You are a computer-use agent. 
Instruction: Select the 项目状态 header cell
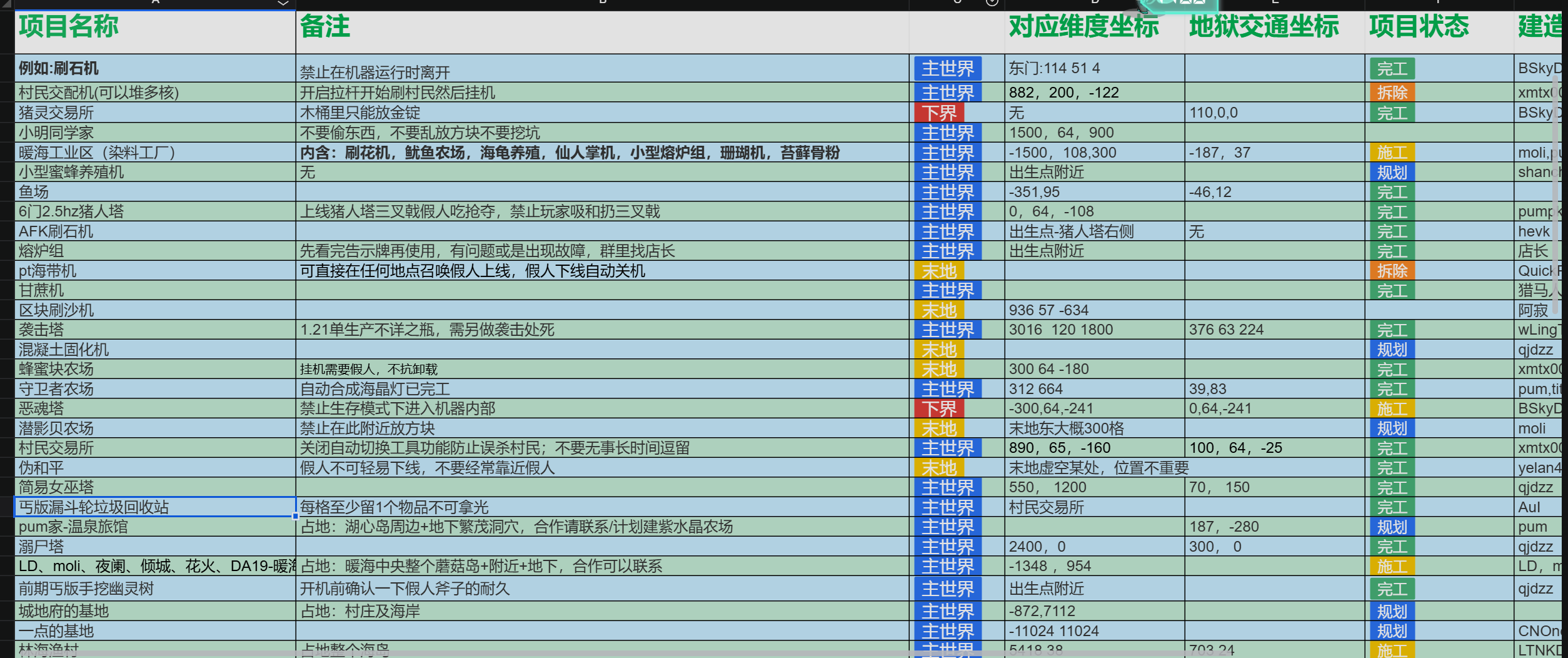pyautogui.click(x=1439, y=32)
